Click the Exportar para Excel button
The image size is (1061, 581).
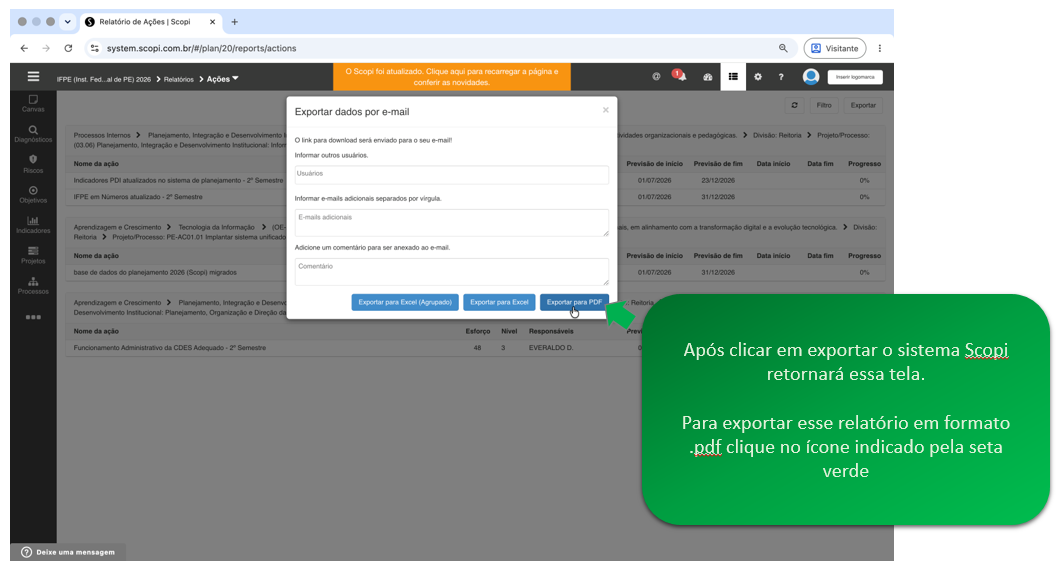(x=499, y=302)
